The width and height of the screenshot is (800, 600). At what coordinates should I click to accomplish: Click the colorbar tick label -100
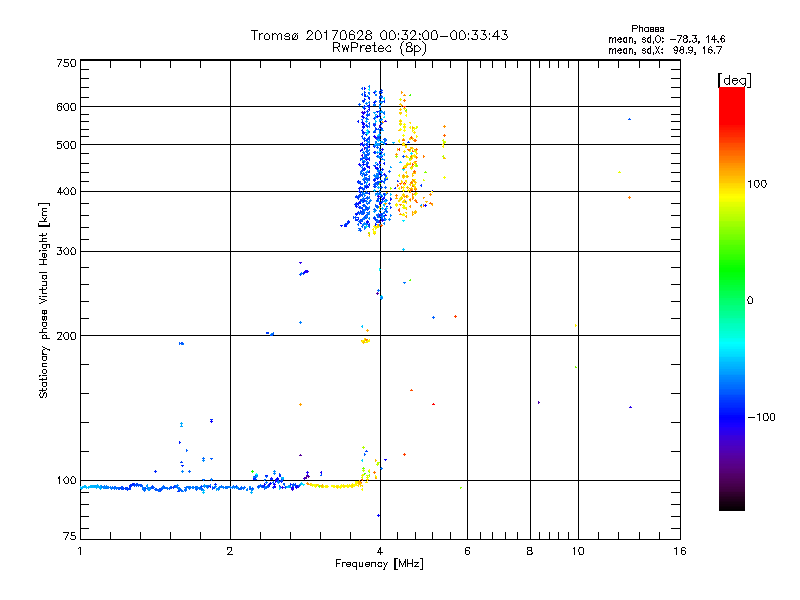(762, 417)
